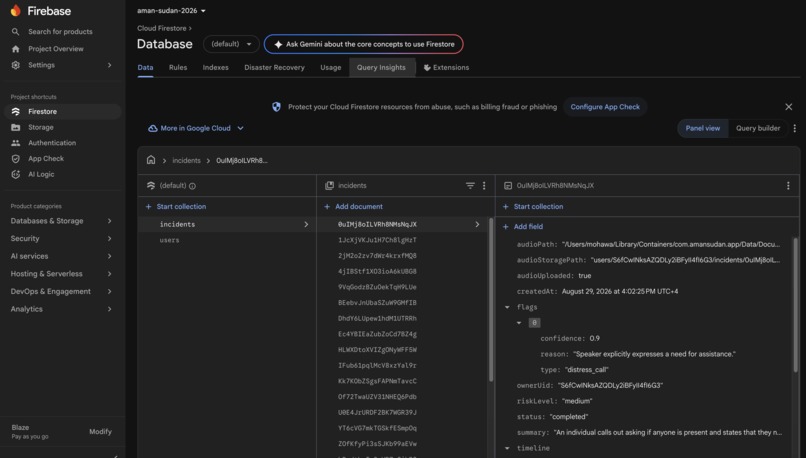Collapse flags array item 0
The height and width of the screenshot is (458, 806).
519,323
